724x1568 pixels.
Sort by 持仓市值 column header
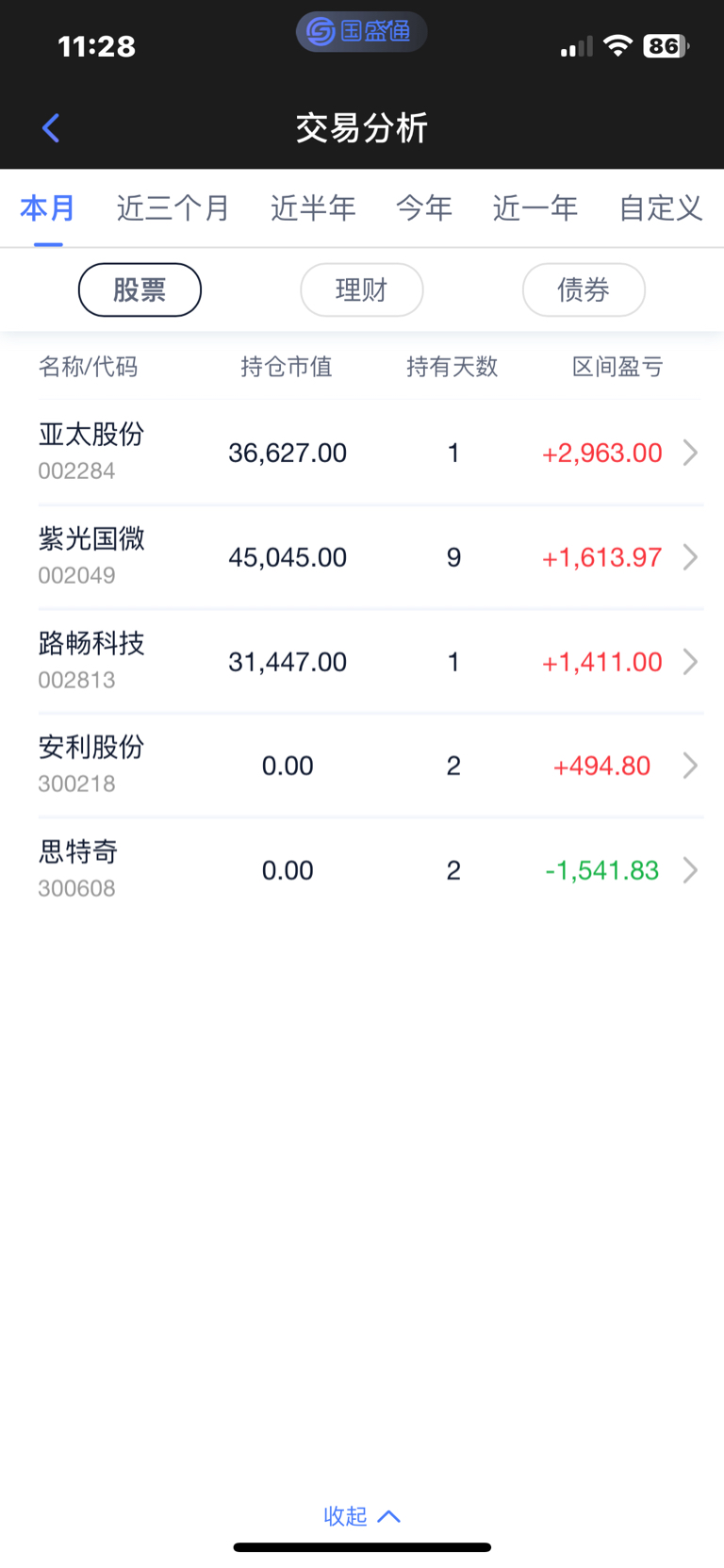[287, 367]
